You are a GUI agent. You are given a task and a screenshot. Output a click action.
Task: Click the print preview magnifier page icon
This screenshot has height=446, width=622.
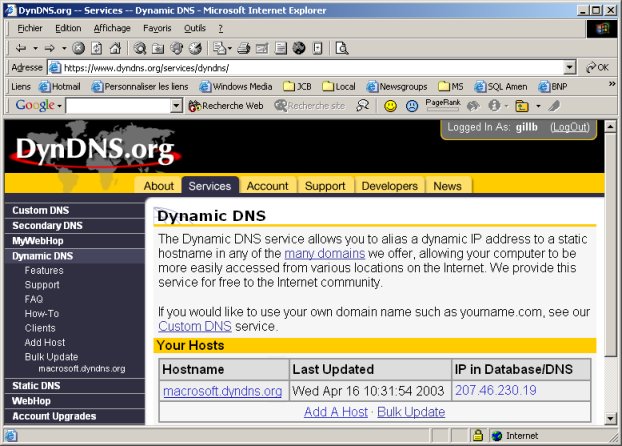[x=342, y=48]
